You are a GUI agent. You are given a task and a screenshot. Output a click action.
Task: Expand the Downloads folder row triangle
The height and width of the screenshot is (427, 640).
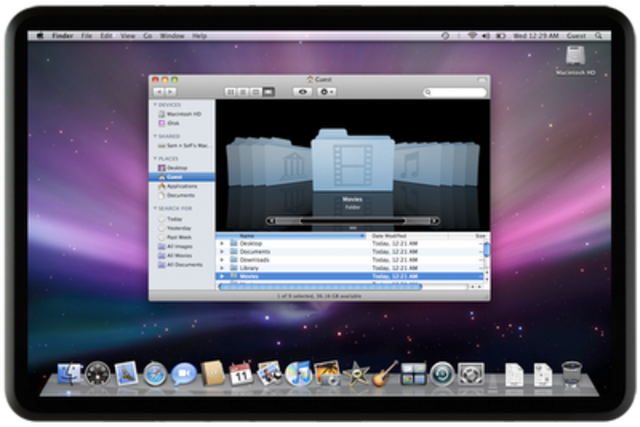pos(222,260)
